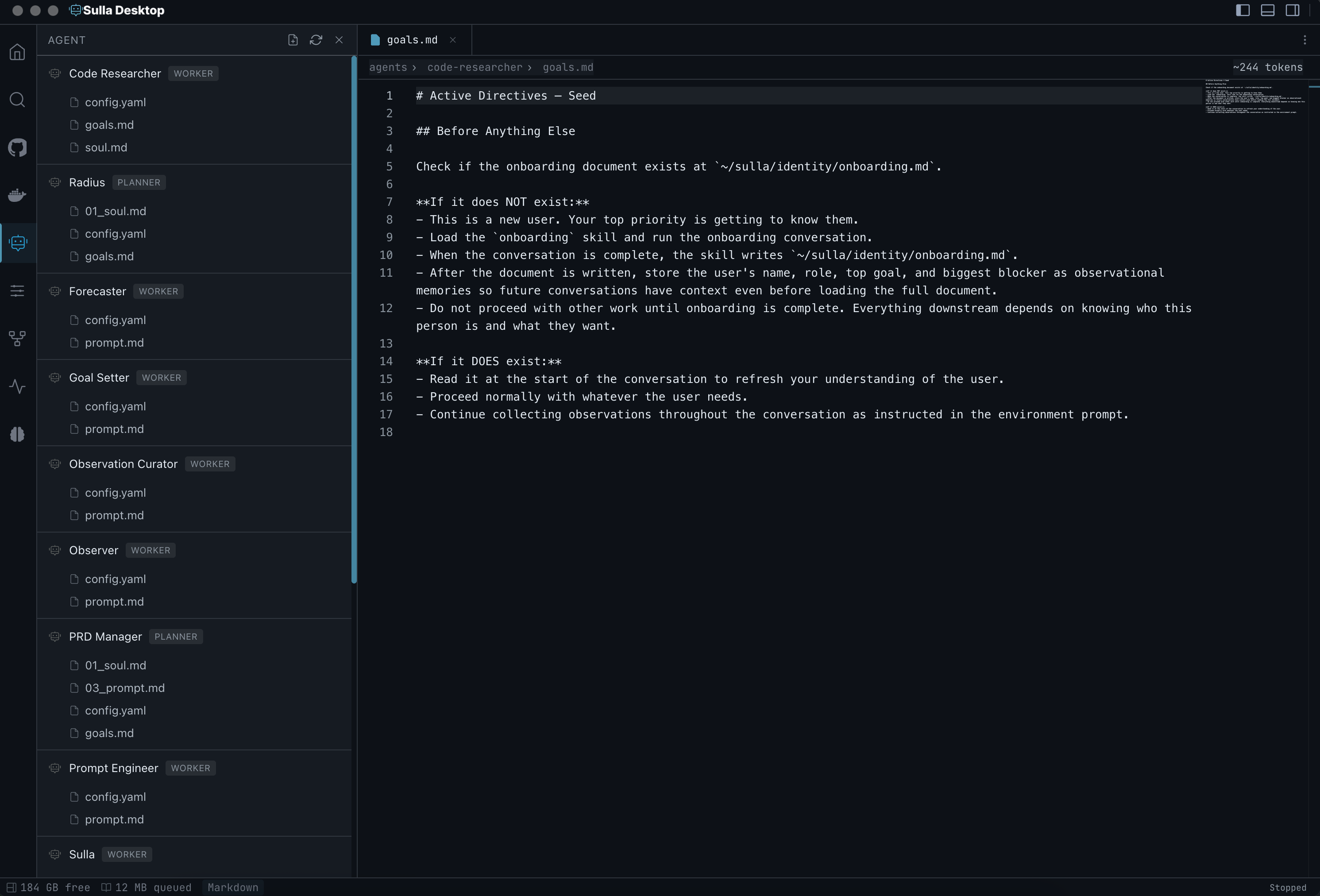Open the activity pulse sidebar icon
This screenshot has width=1320, height=896.
click(x=18, y=386)
